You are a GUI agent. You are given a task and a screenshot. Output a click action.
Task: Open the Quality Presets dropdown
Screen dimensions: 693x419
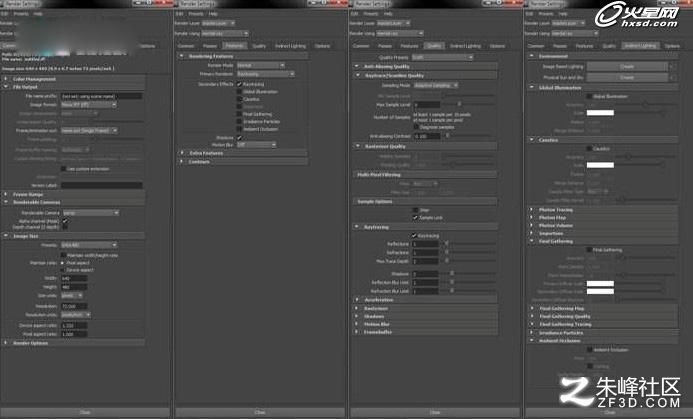(x=442, y=57)
